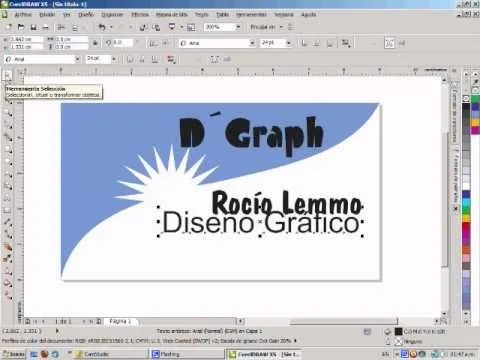This screenshot has width=480, height=360.
Task: Click the object X position field
Action: pyautogui.click(x=26, y=39)
